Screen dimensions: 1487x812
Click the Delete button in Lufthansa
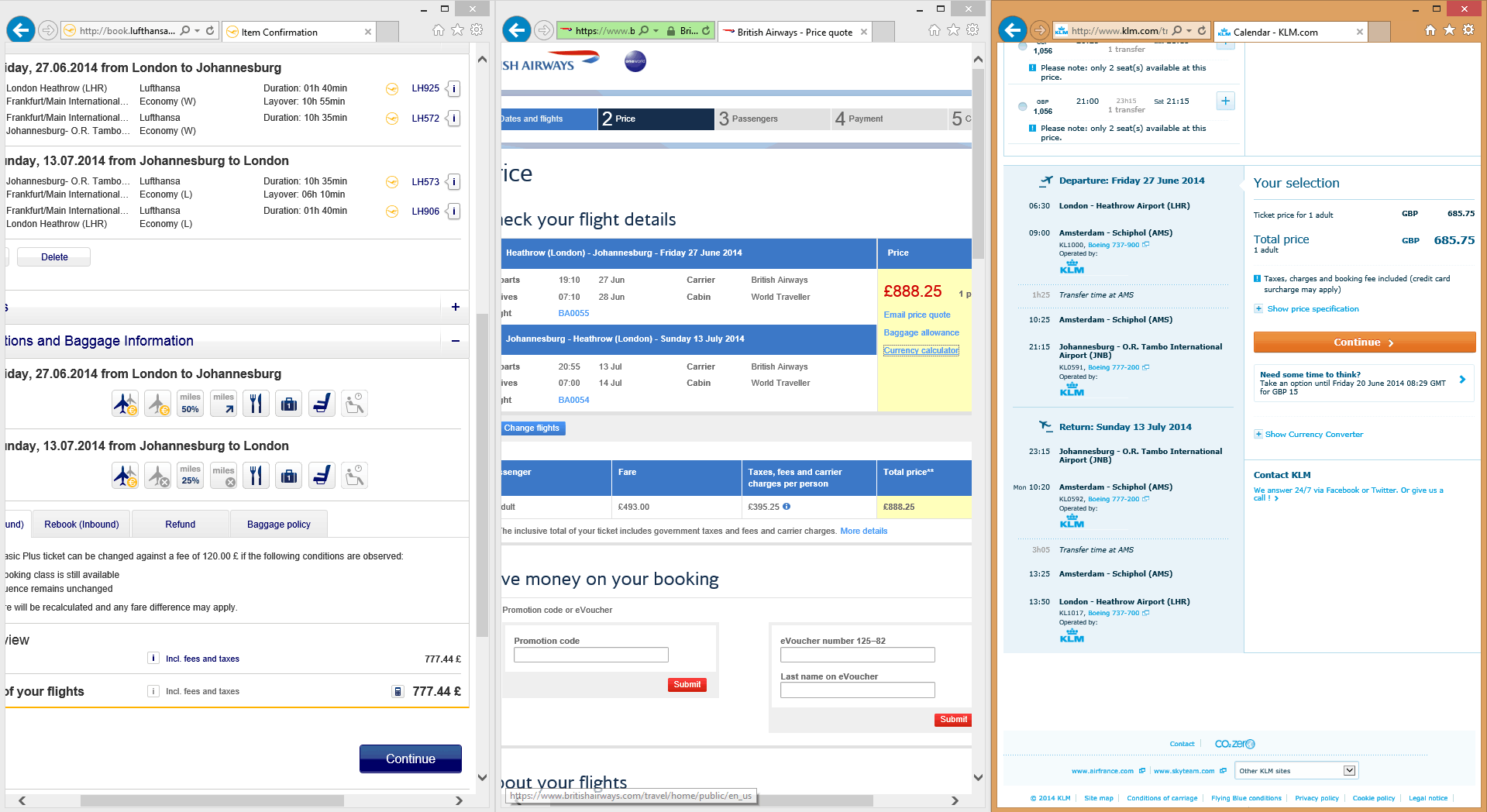pyautogui.click(x=54, y=257)
